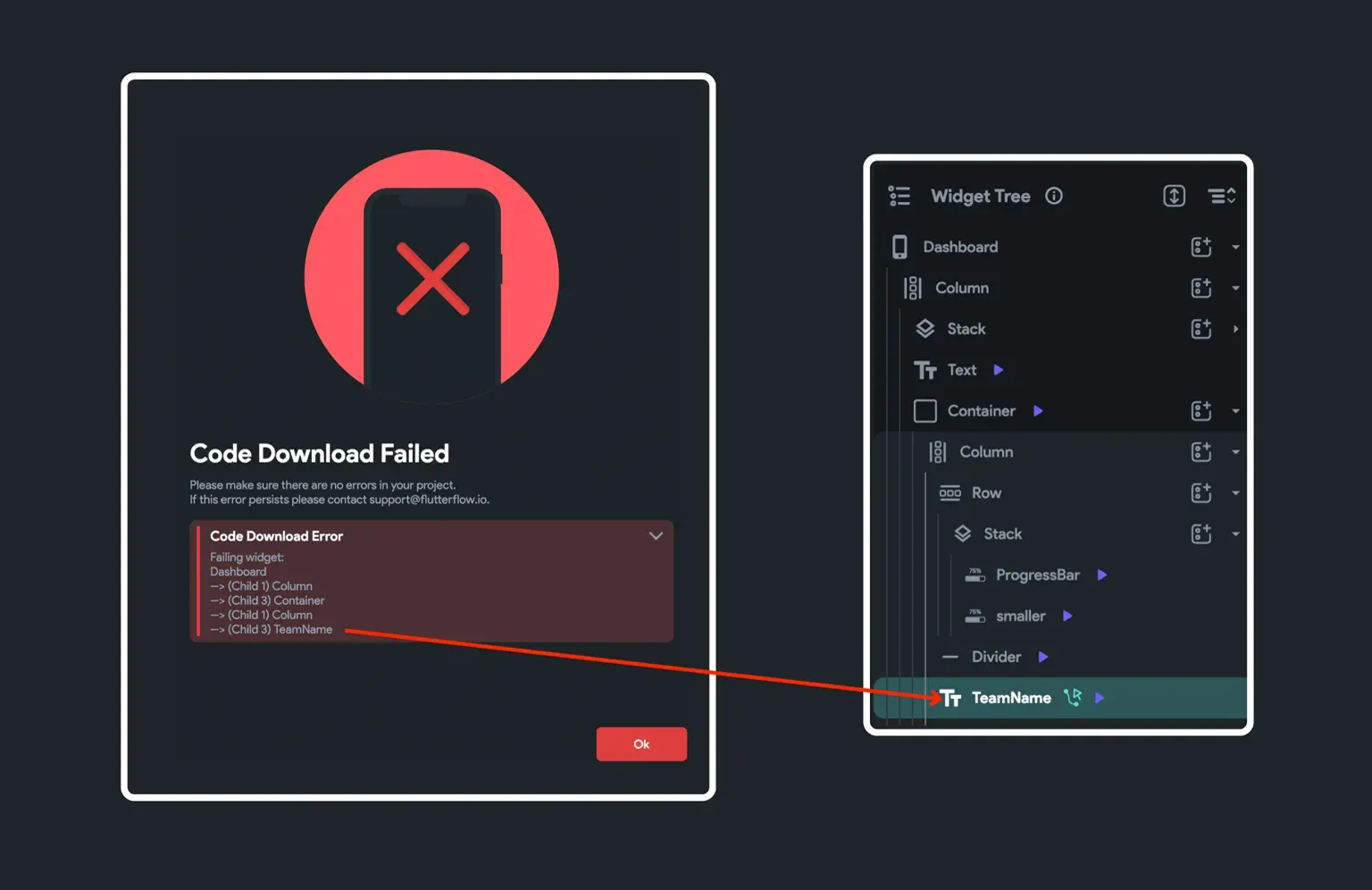The image size is (1372, 890).
Task: Expand the Stack above Text
Action: (x=1235, y=329)
